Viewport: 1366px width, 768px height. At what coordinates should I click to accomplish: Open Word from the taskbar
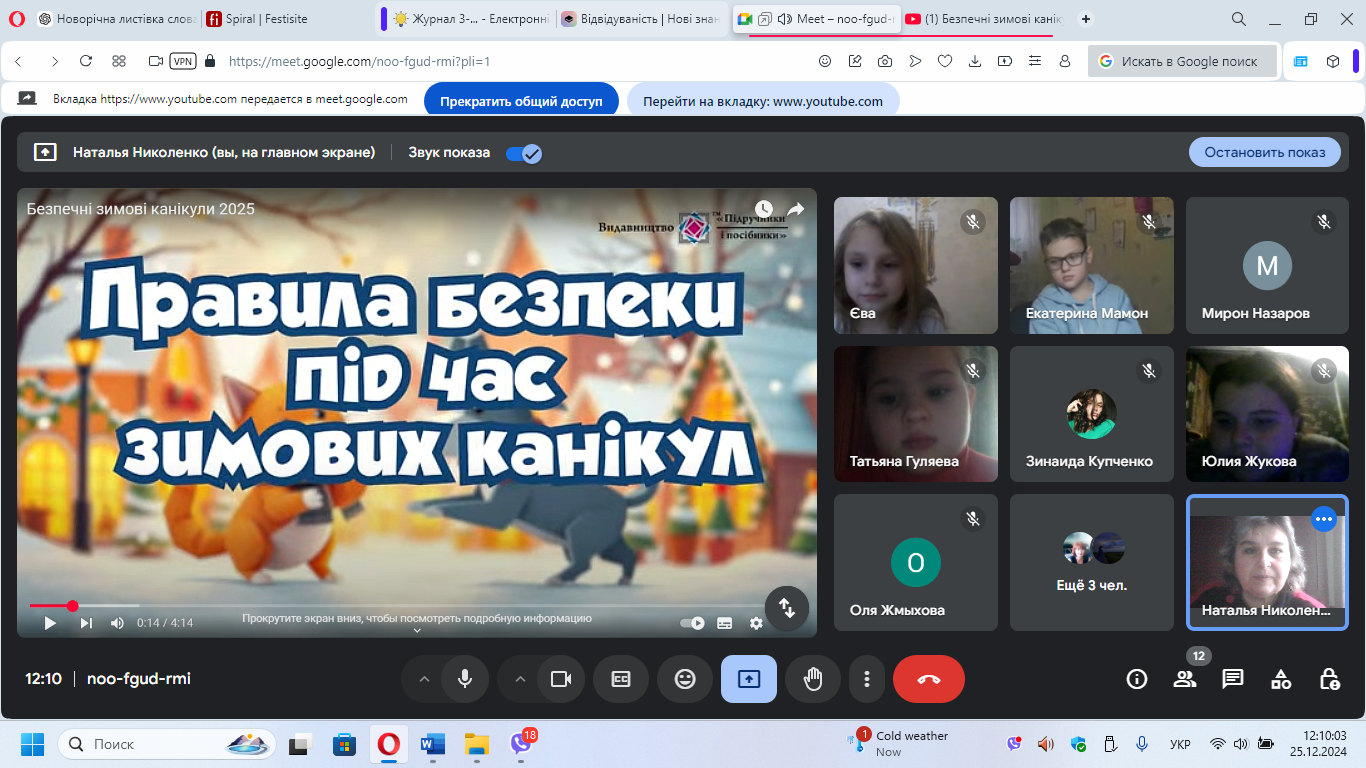click(x=433, y=744)
